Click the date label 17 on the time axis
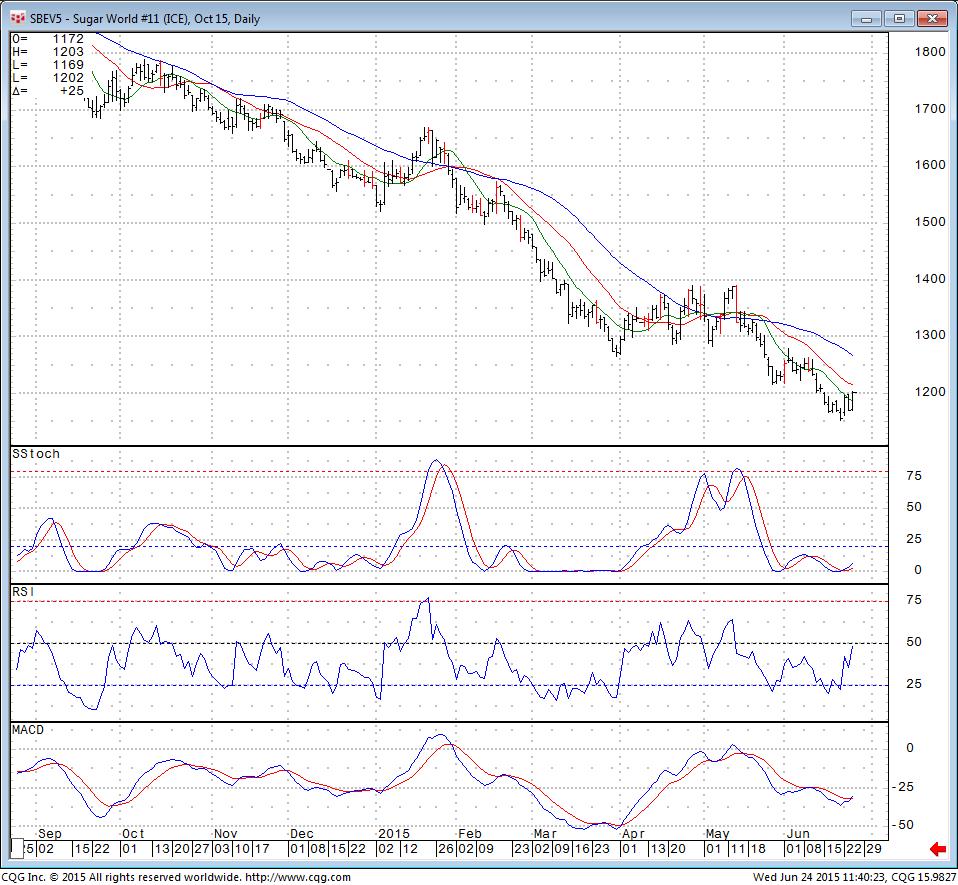The width and height of the screenshot is (958, 885). pos(262,850)
